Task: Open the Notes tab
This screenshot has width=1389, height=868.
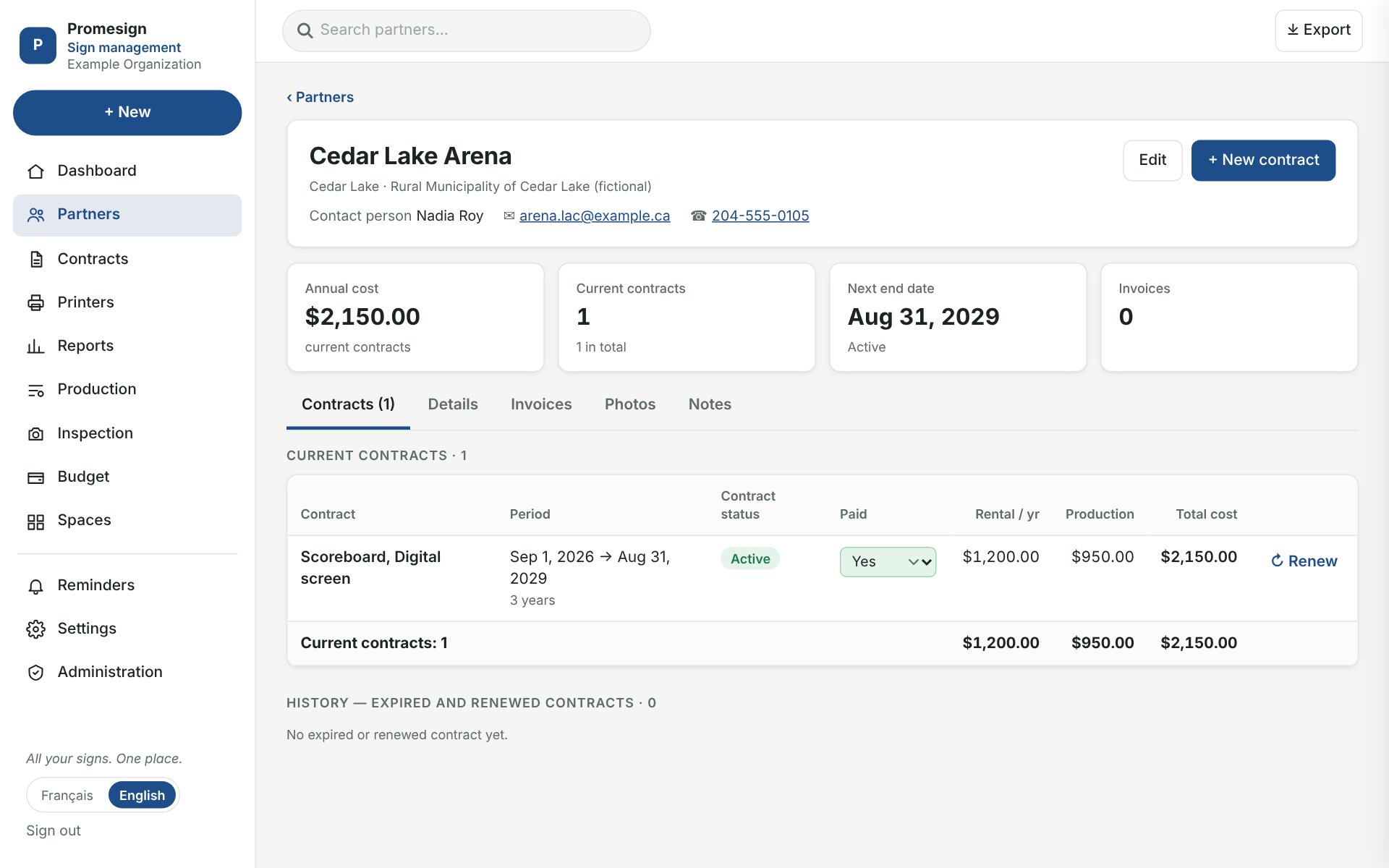Action: click(710, 404)
